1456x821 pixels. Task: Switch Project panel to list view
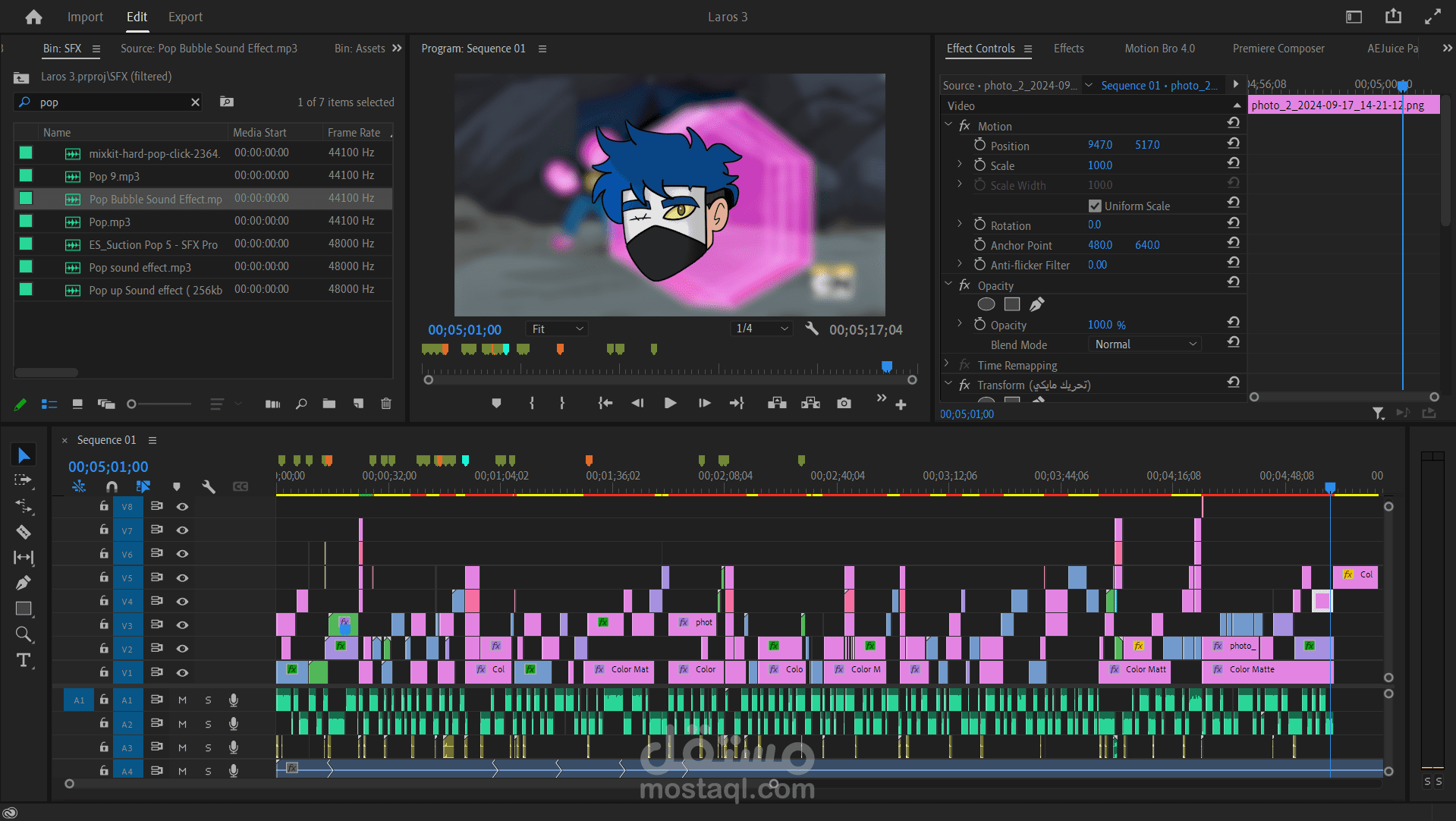point(49,404)
